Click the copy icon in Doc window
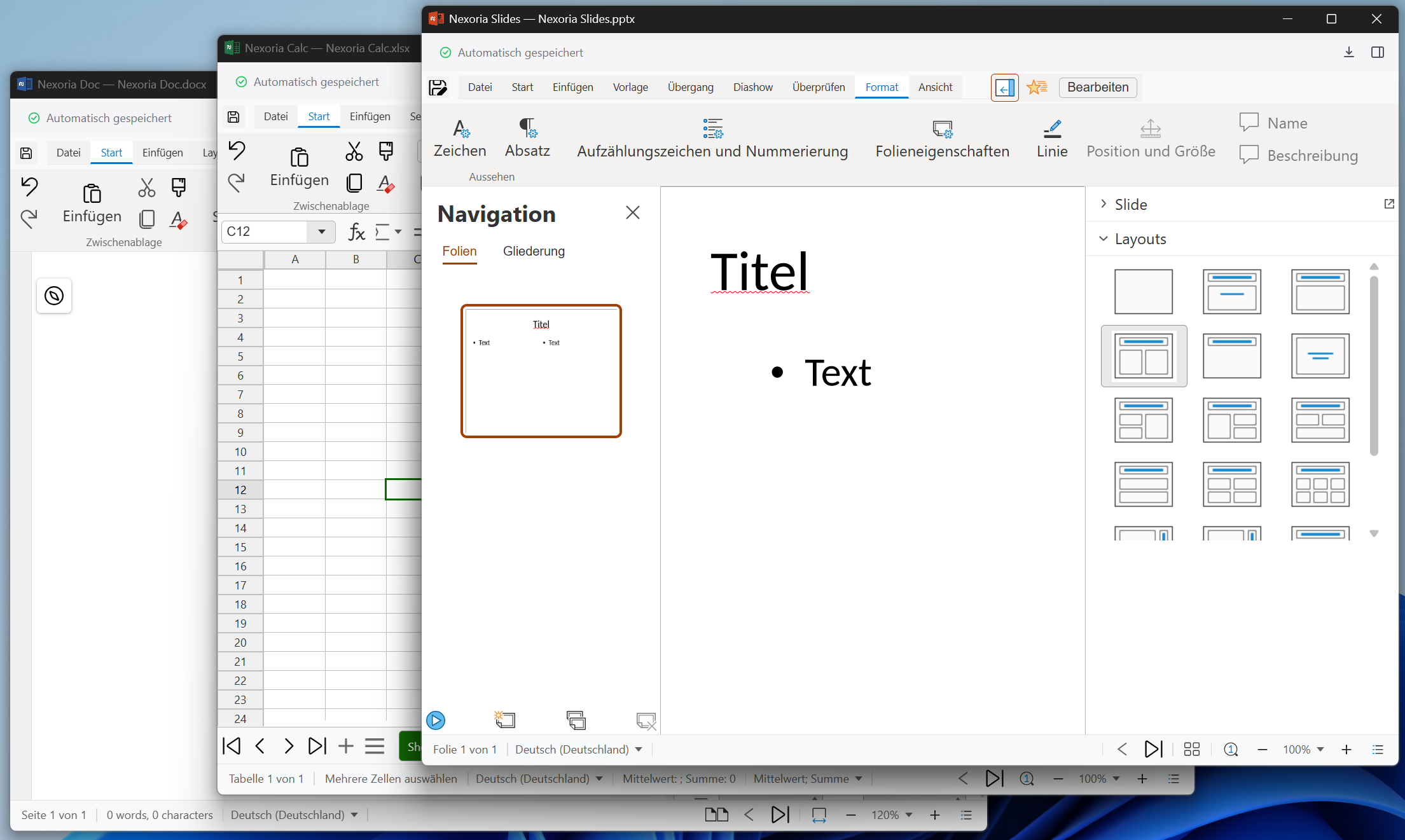 147,219
